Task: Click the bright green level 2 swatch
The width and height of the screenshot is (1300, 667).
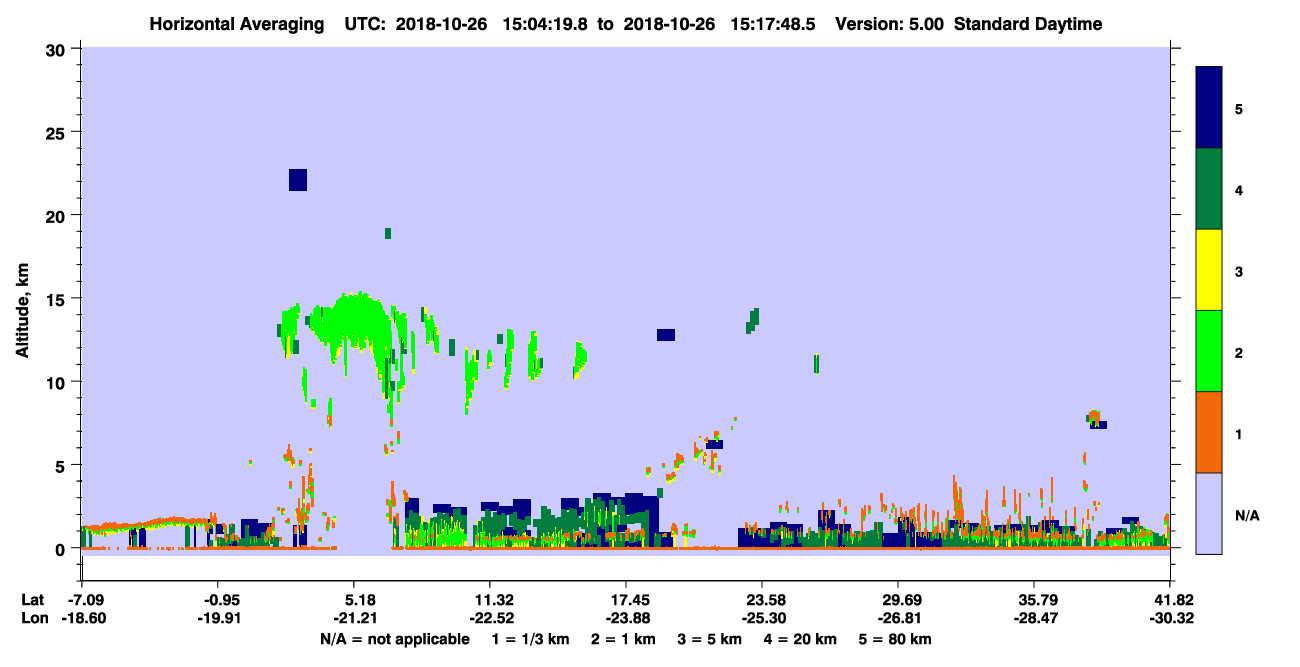Action: tap(1209, 351)
